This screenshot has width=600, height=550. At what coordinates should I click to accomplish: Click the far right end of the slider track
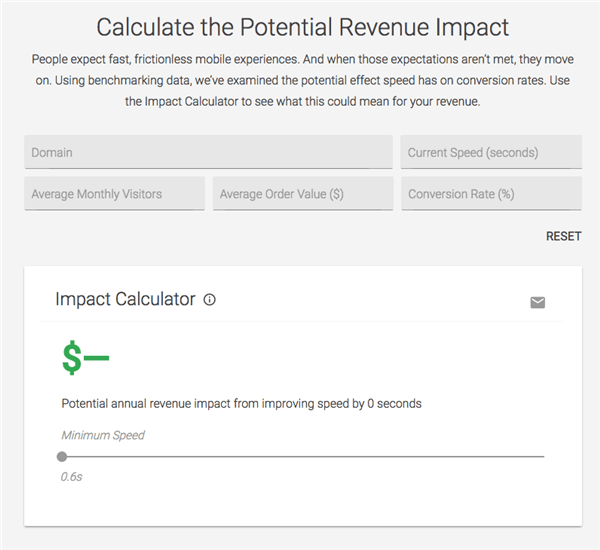543,456
